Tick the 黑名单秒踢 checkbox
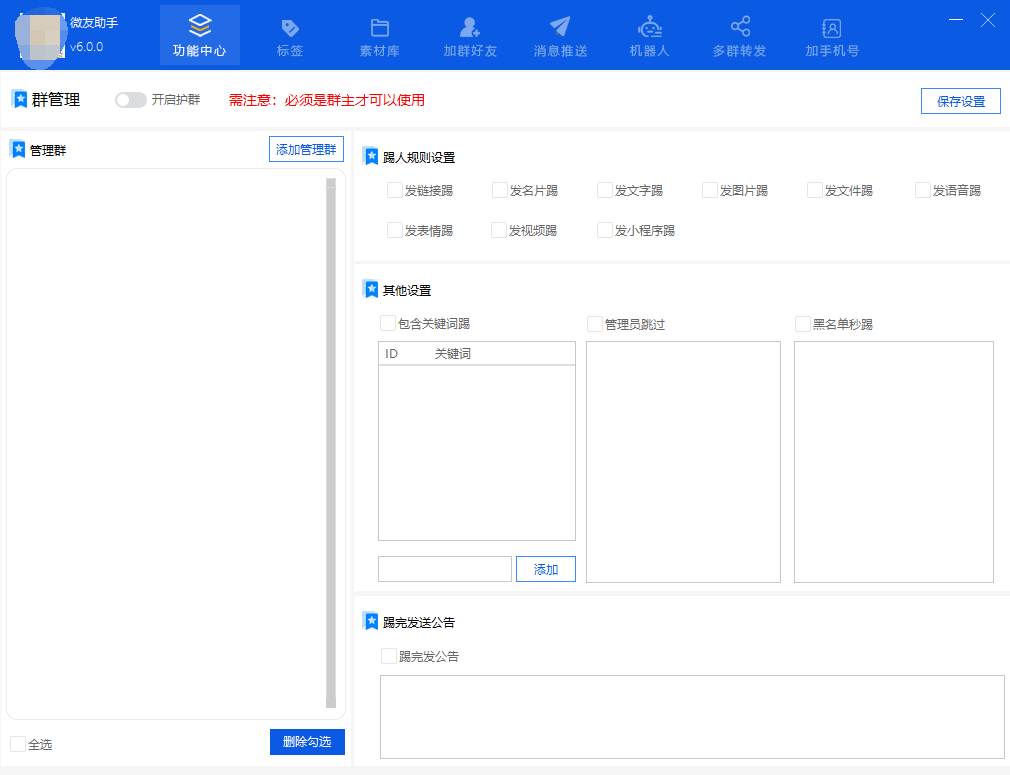This screenshot has width=1010, height=775. (x=803, y=324)
